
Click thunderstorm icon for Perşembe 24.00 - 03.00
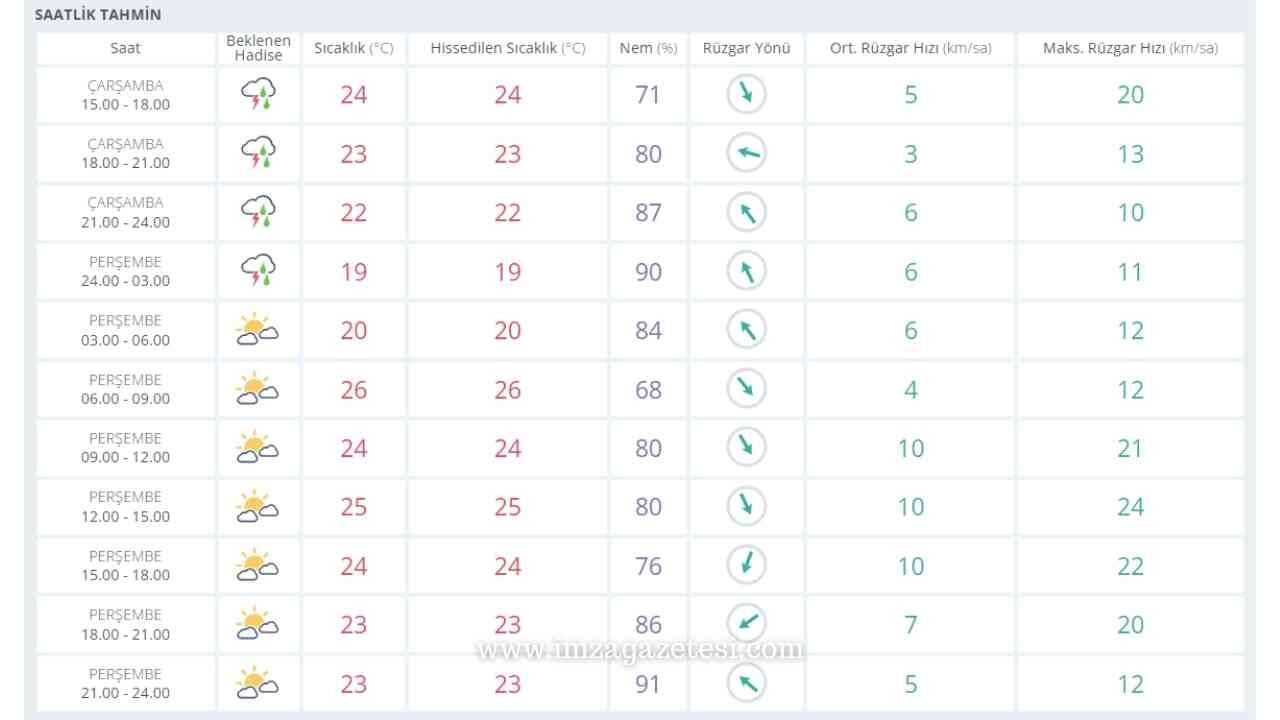point(258,271)
